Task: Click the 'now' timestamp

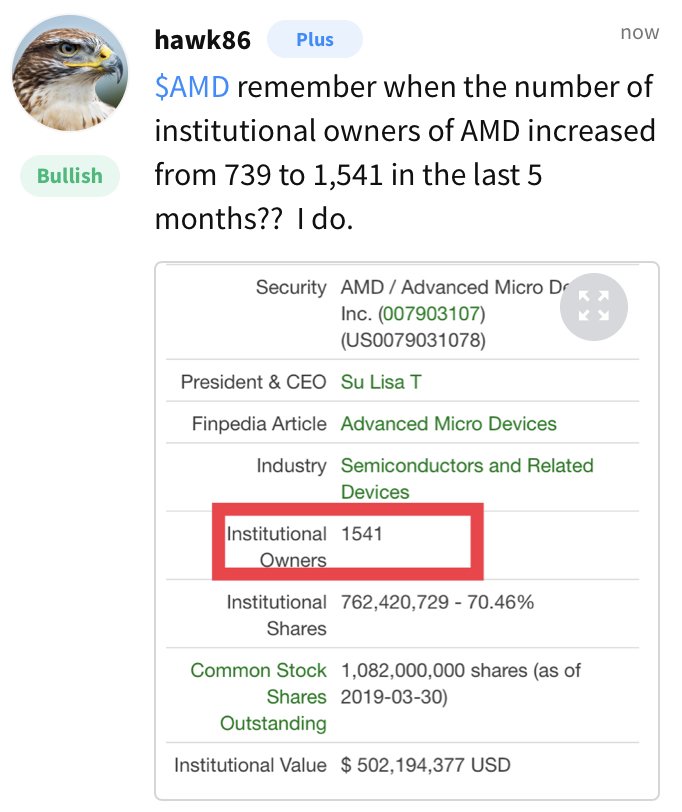Action: (641, 32)
